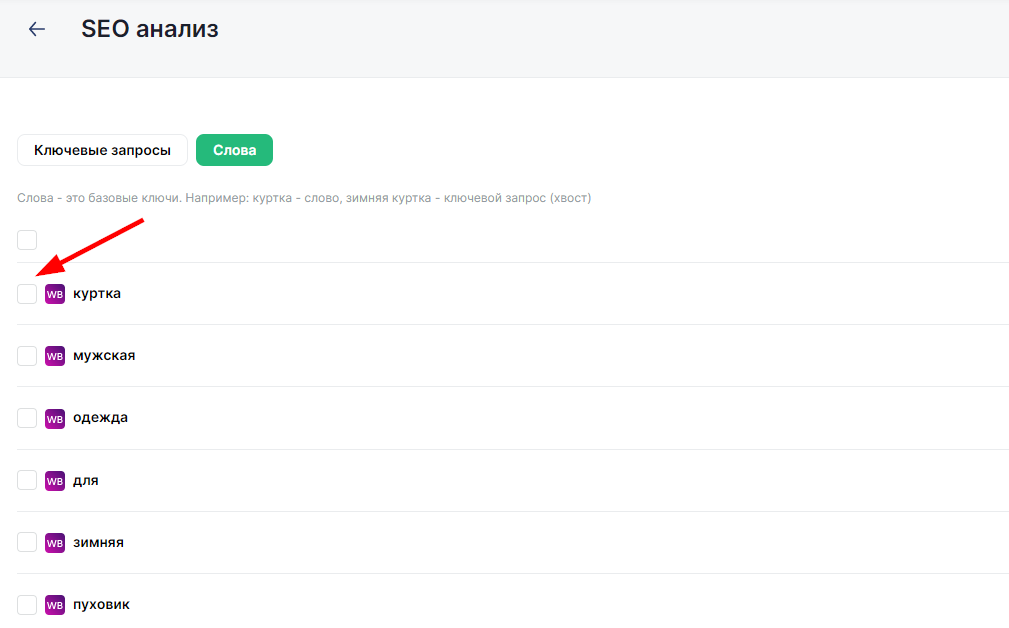This screenshot has width=1009, height=628.
Task: Click the word мужская in the list
Action: point(104,356)
